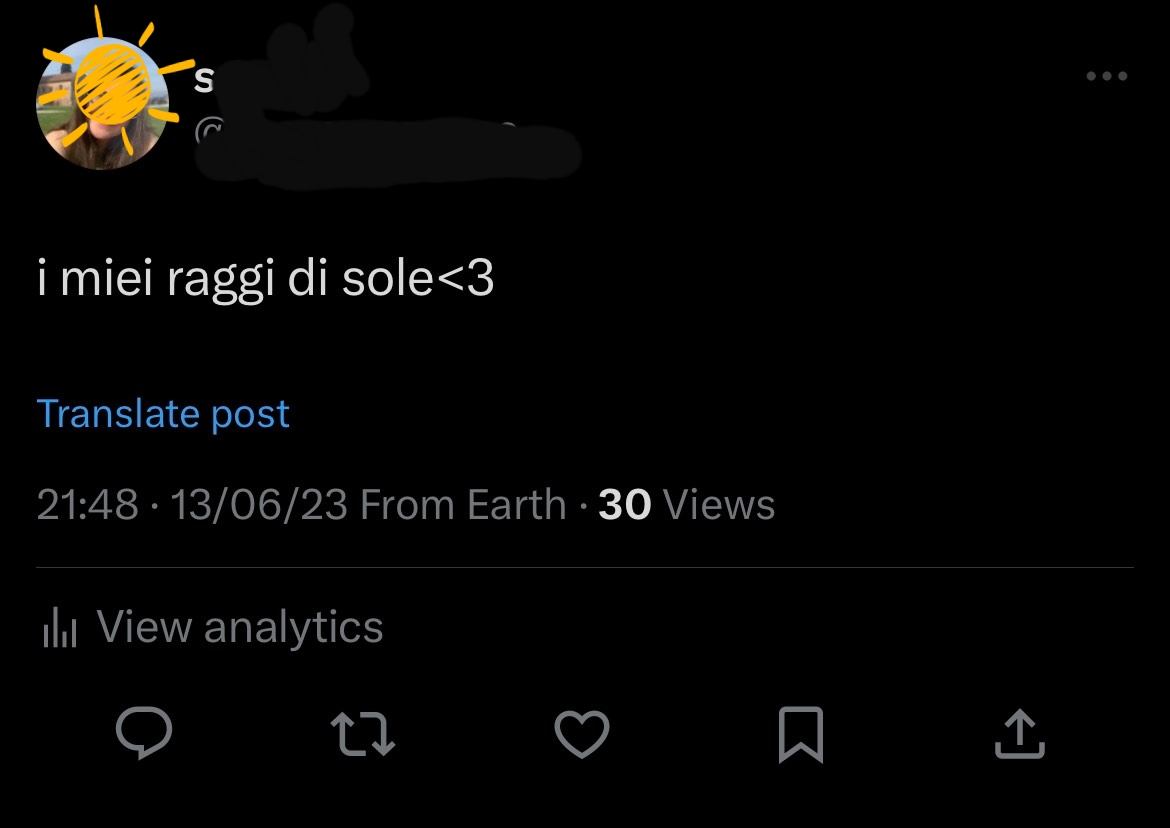Open the three-dot more options menu

pyautogui.click(x=1107, y=76)
